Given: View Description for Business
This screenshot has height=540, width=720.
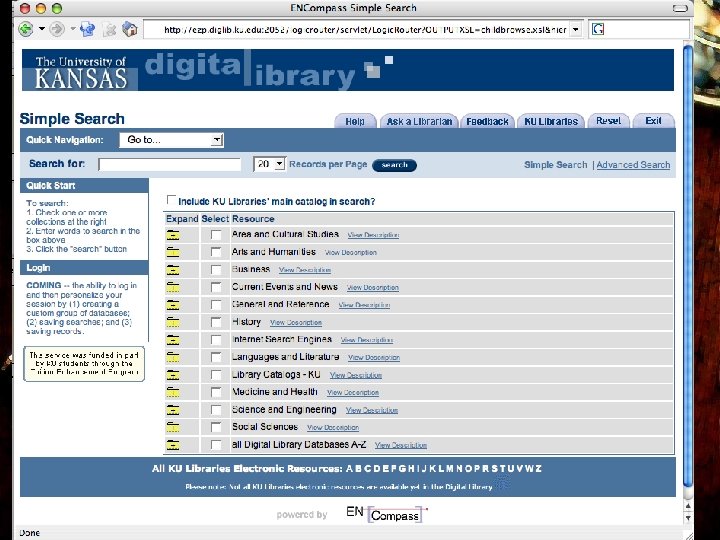Looking at the screenshot, I should [x=305, y=270].
